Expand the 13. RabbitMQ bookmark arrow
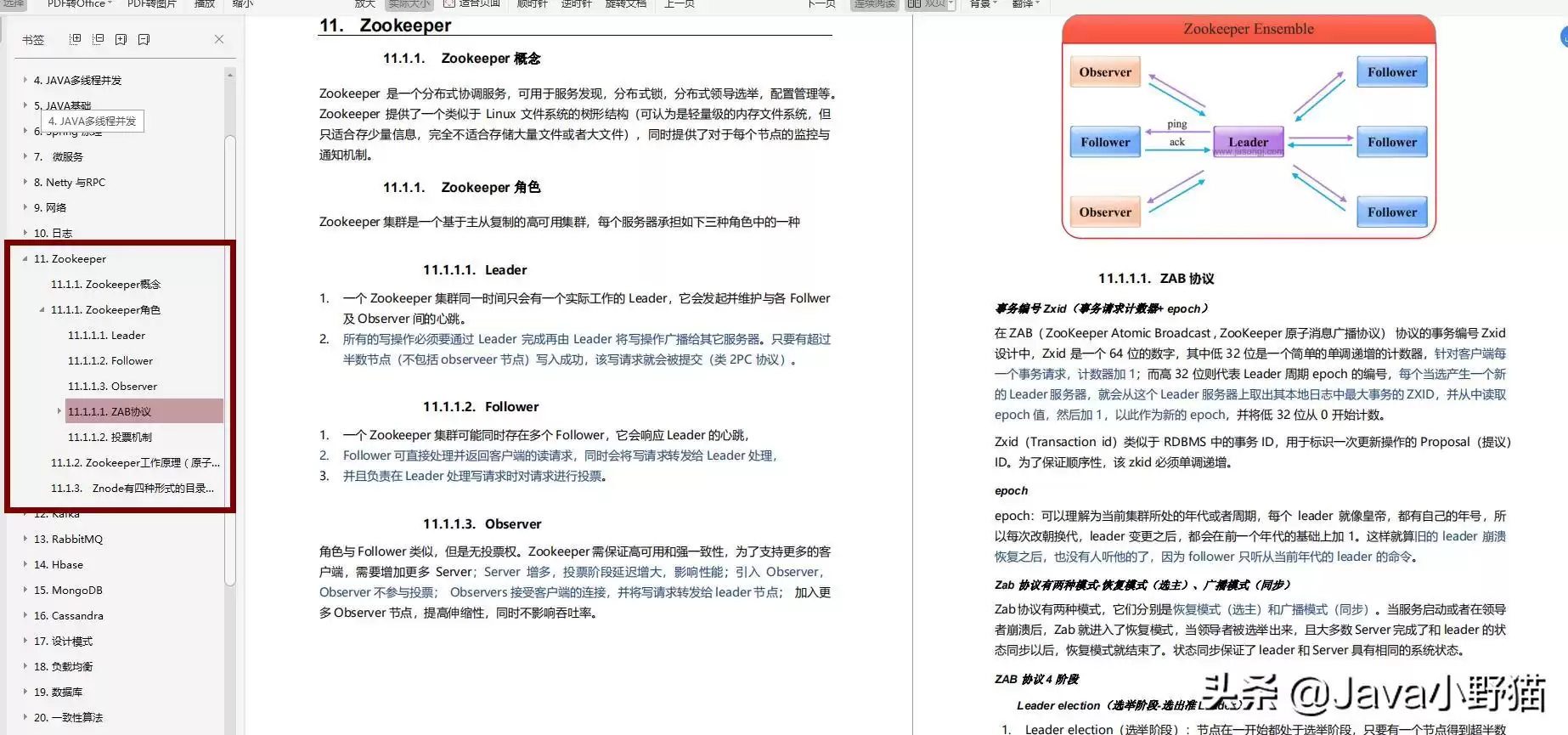The height and width of the screenshot is (735, 1568). pyautogui.click(x=25, y=539)
